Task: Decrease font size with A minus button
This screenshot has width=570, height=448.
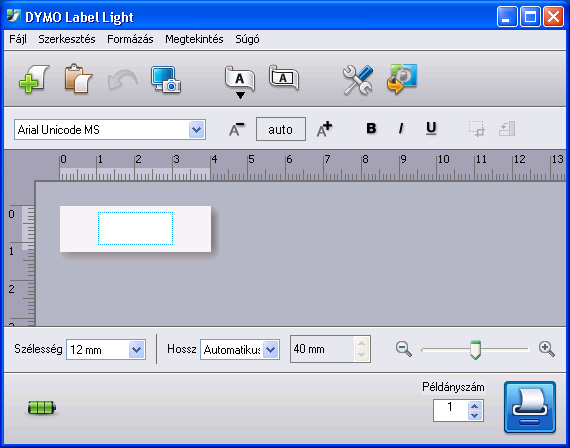Action: click(237, 129)
